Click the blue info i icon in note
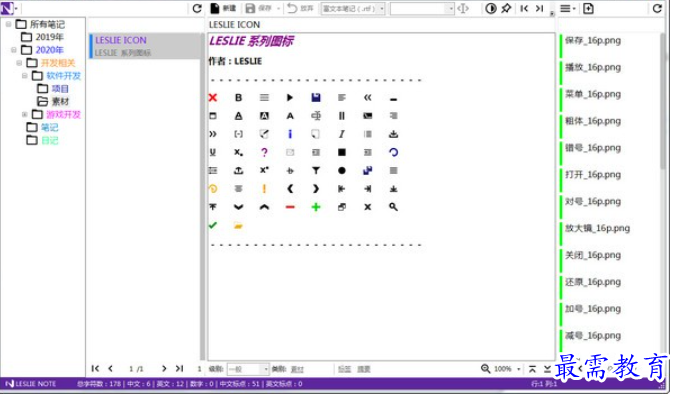Image resolution: width=676 pixels, height=398 pixels. tap(290, 134)
